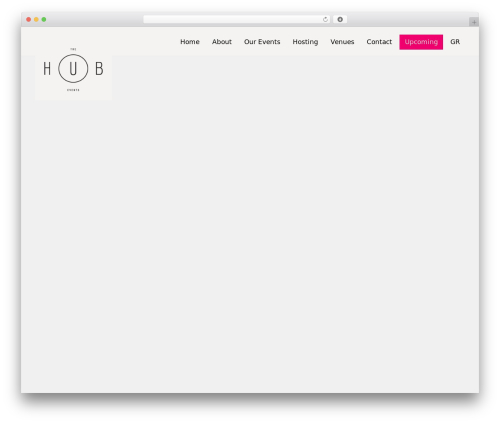
Task: Open the Home menu item
Action: coord(190,42)
